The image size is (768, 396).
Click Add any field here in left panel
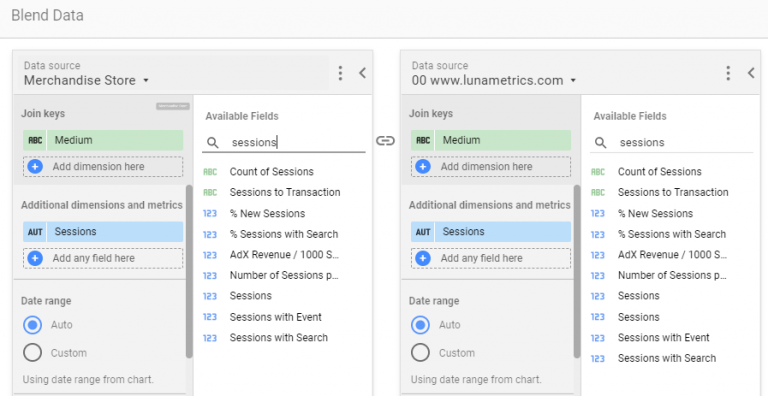103,258
